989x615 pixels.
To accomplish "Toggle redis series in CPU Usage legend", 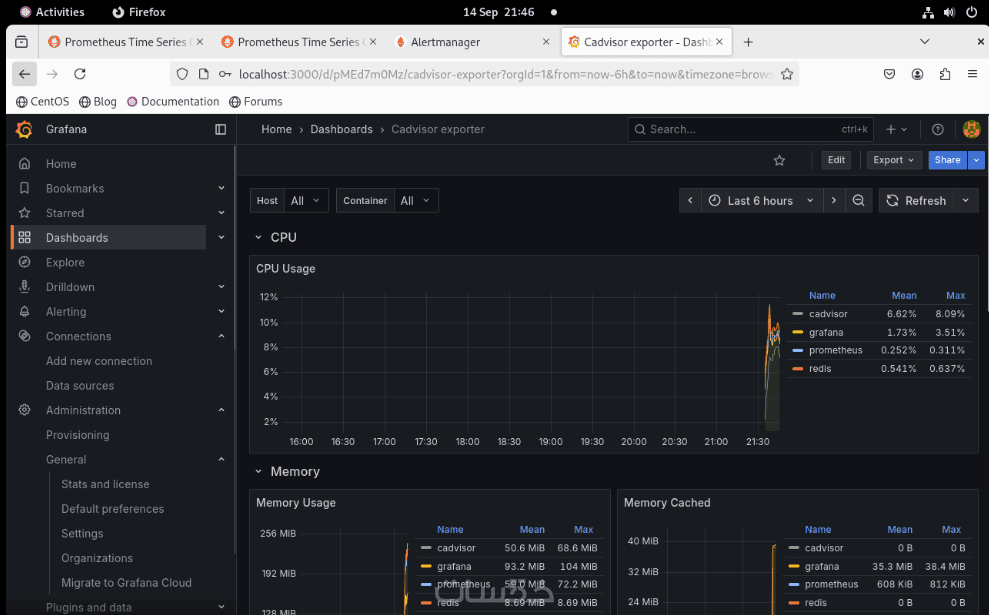I will tap(819, 368).
